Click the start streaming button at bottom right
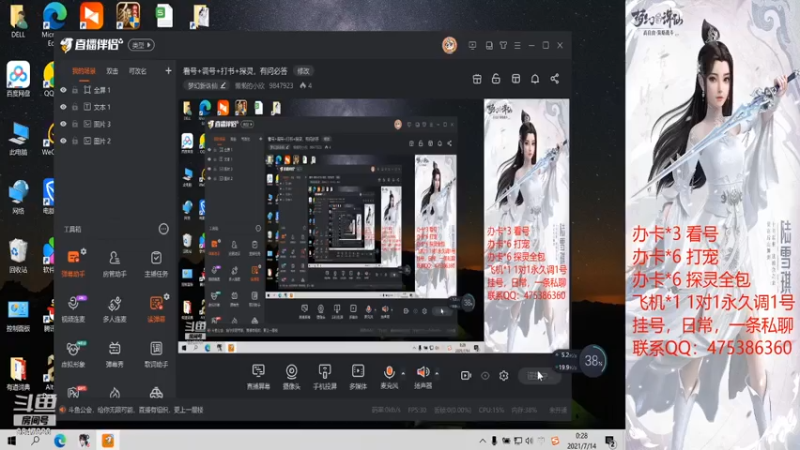800x450 pixels. click(x=540, y=376)
